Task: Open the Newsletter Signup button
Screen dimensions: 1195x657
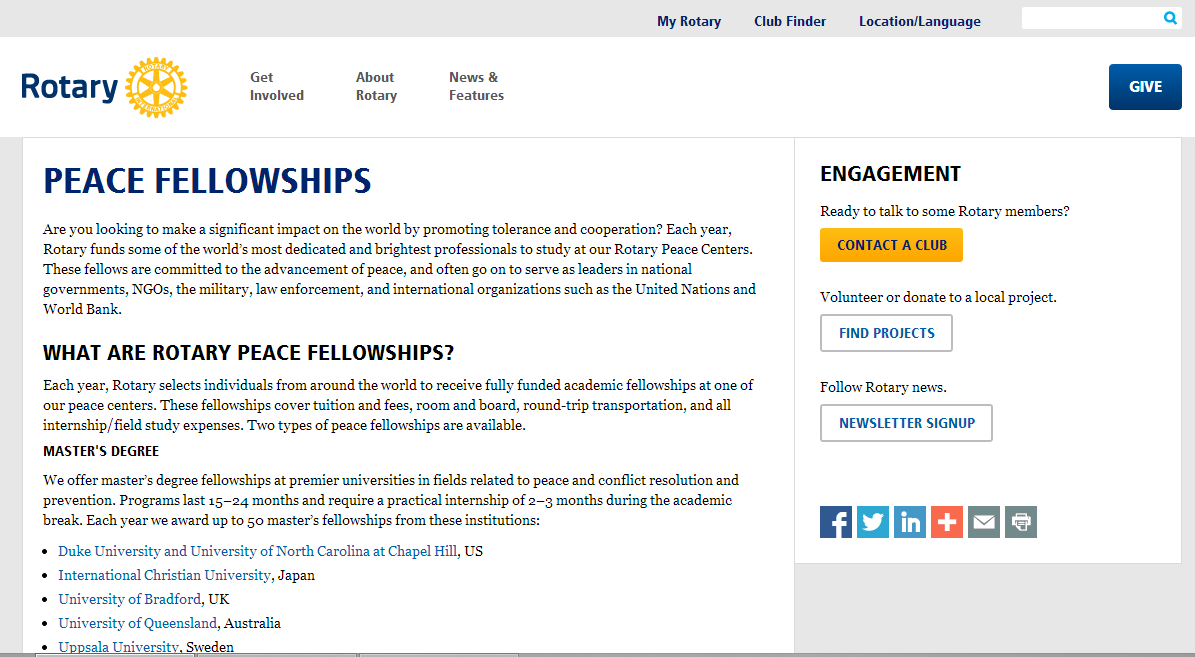Action: click(x=906, y=423)
